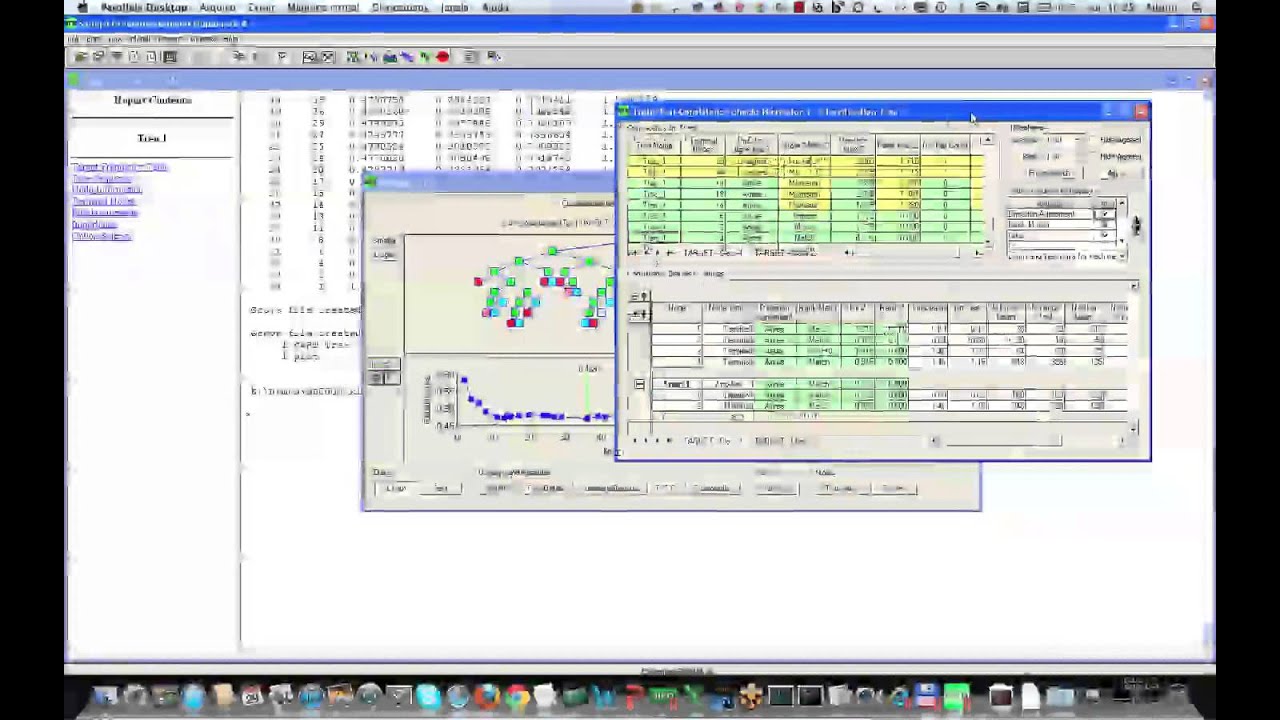Open Calendar from the Dock
1280x720 pixels.
tap(252, 695)
